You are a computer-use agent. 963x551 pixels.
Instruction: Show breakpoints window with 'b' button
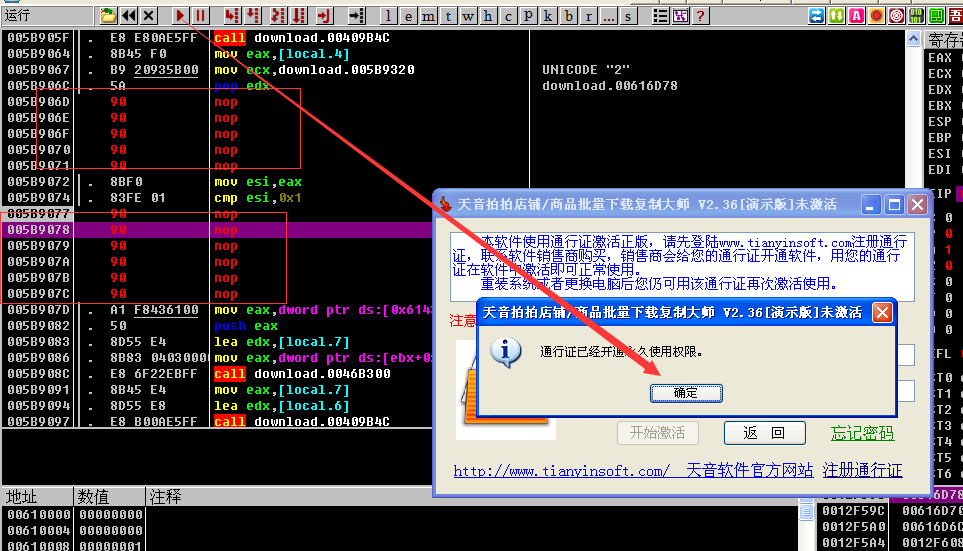click(569, 16)
